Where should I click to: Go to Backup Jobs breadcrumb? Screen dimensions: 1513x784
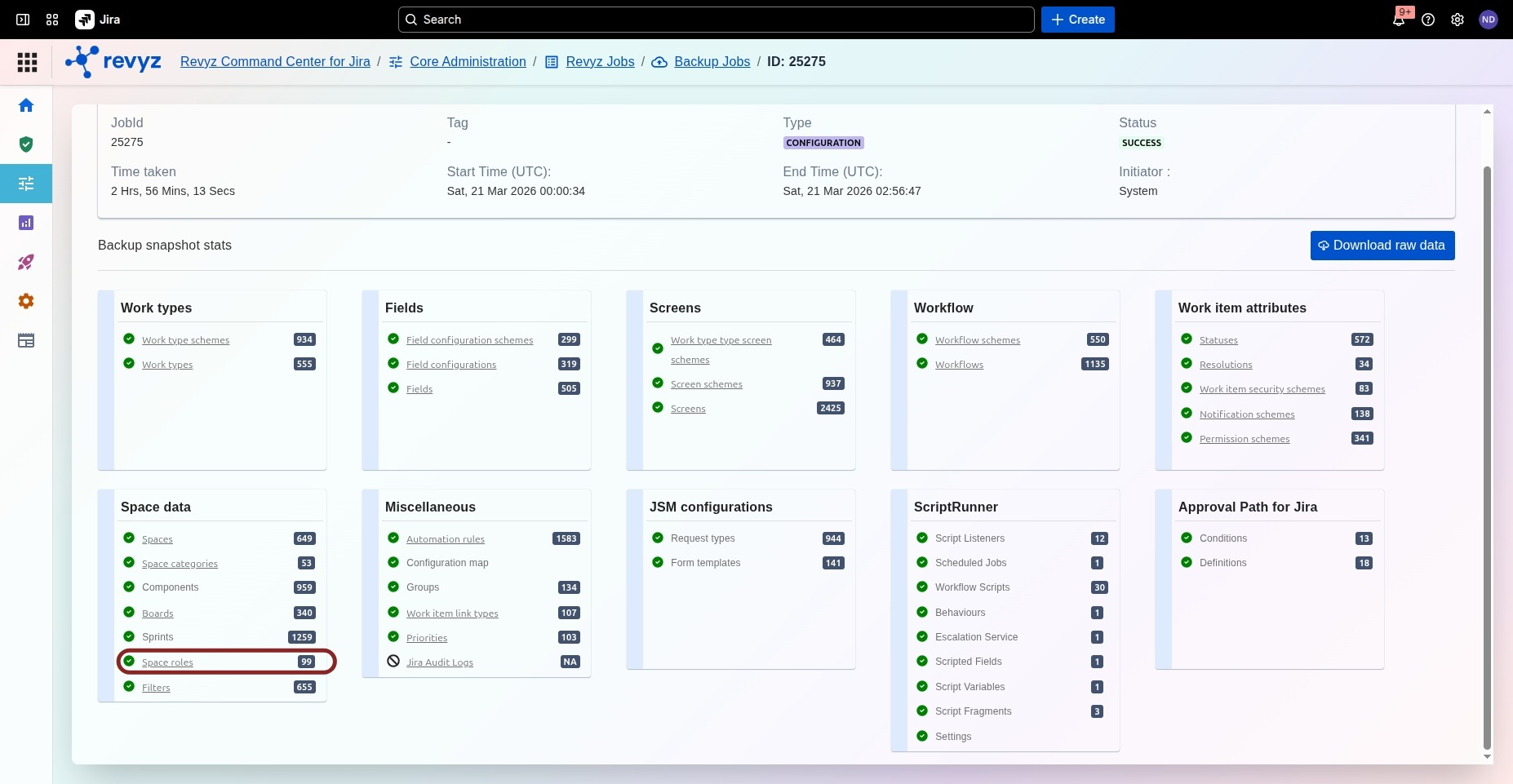712,62
